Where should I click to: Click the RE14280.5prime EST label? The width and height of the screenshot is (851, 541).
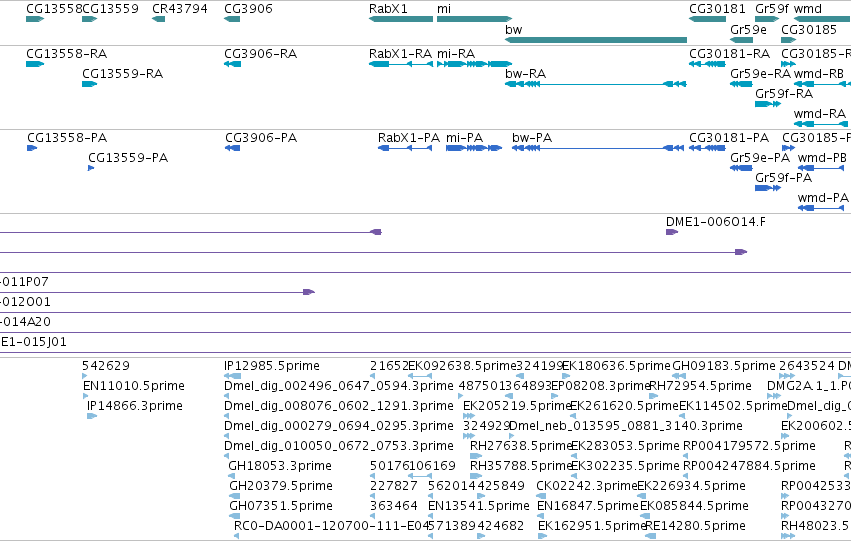click(x=695, y=527)
